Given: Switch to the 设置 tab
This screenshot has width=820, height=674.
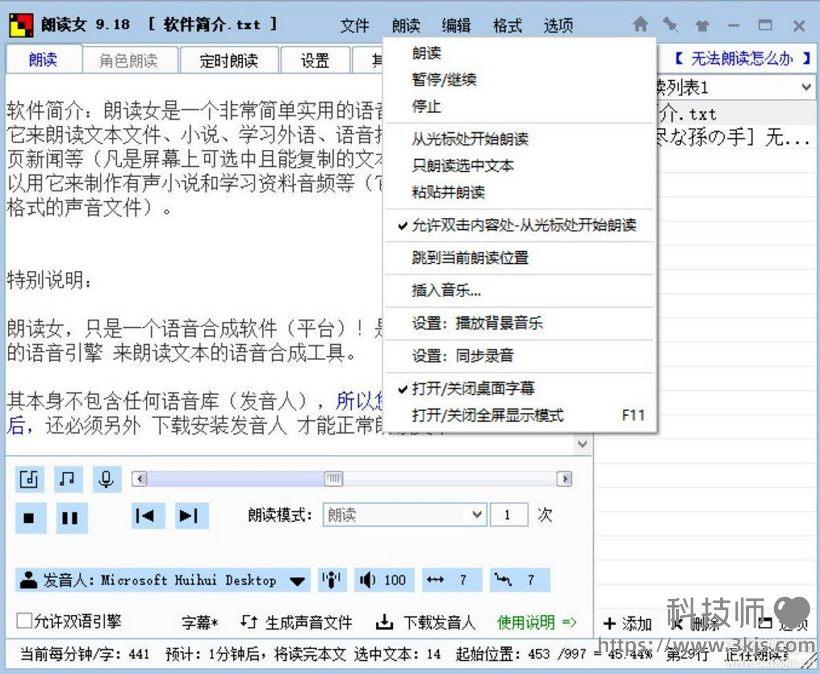Looking at the screenshot, I should 315,61.
